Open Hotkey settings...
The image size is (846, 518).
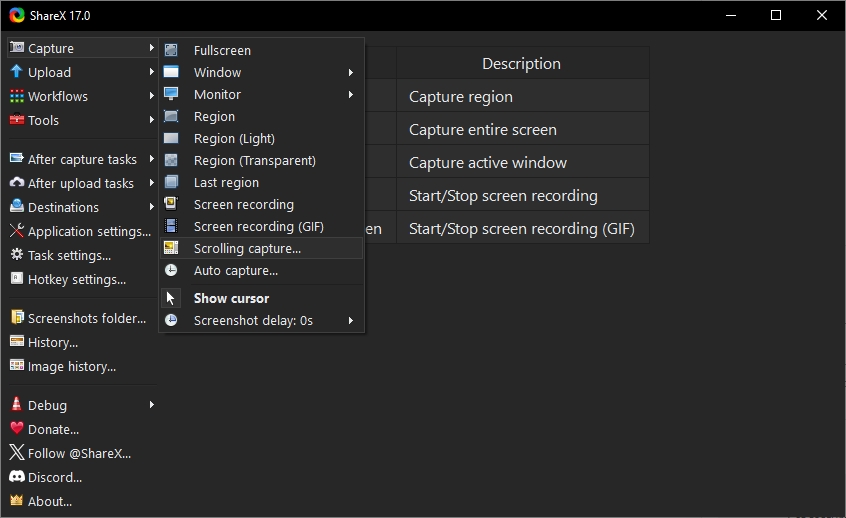click(x=82, y=280)
